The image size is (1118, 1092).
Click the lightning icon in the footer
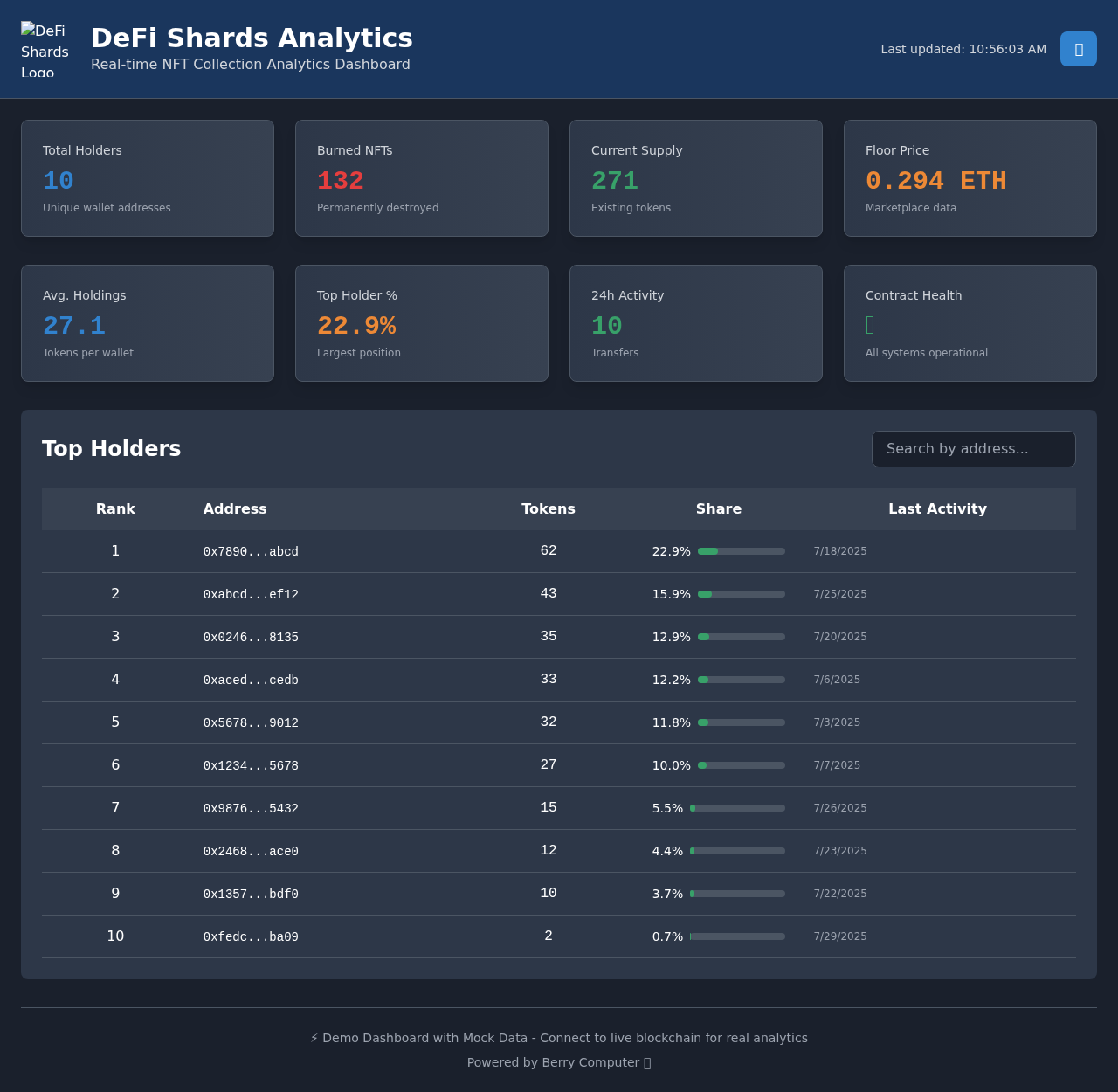coord(314,1038)
